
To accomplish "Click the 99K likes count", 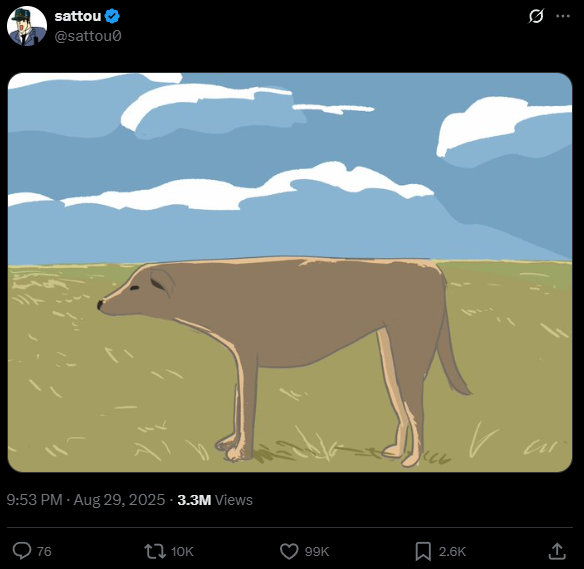I will 317,551.
